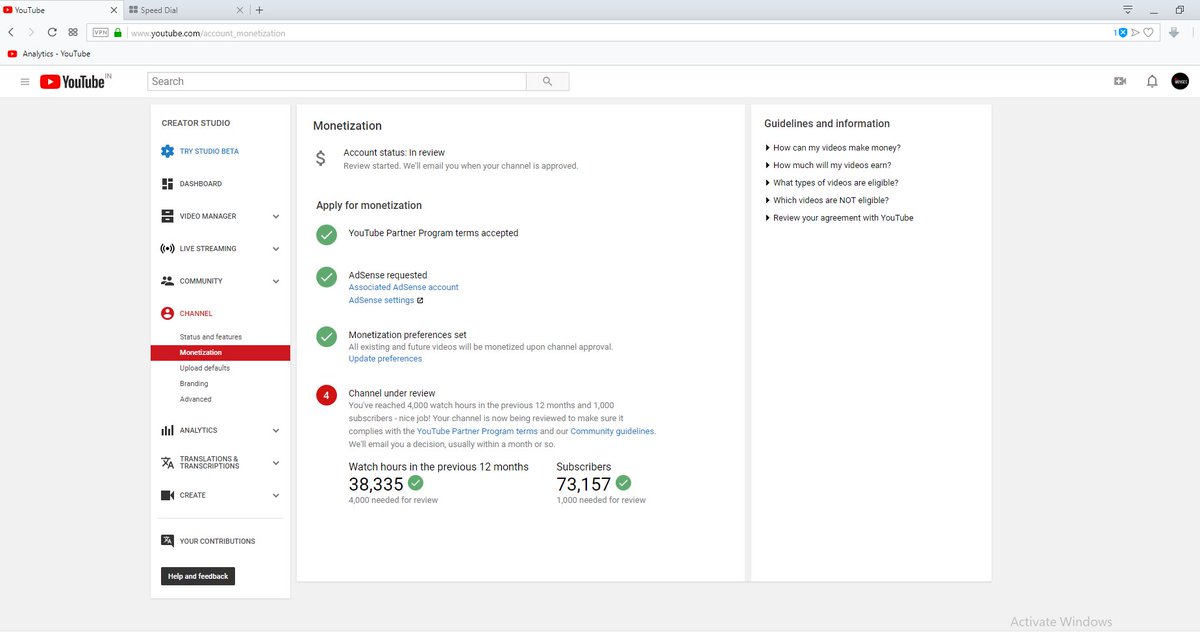Viewport: 1200px width, 632px height.
Task: Click the dollar sign account status icon
Action: [320, 158]
